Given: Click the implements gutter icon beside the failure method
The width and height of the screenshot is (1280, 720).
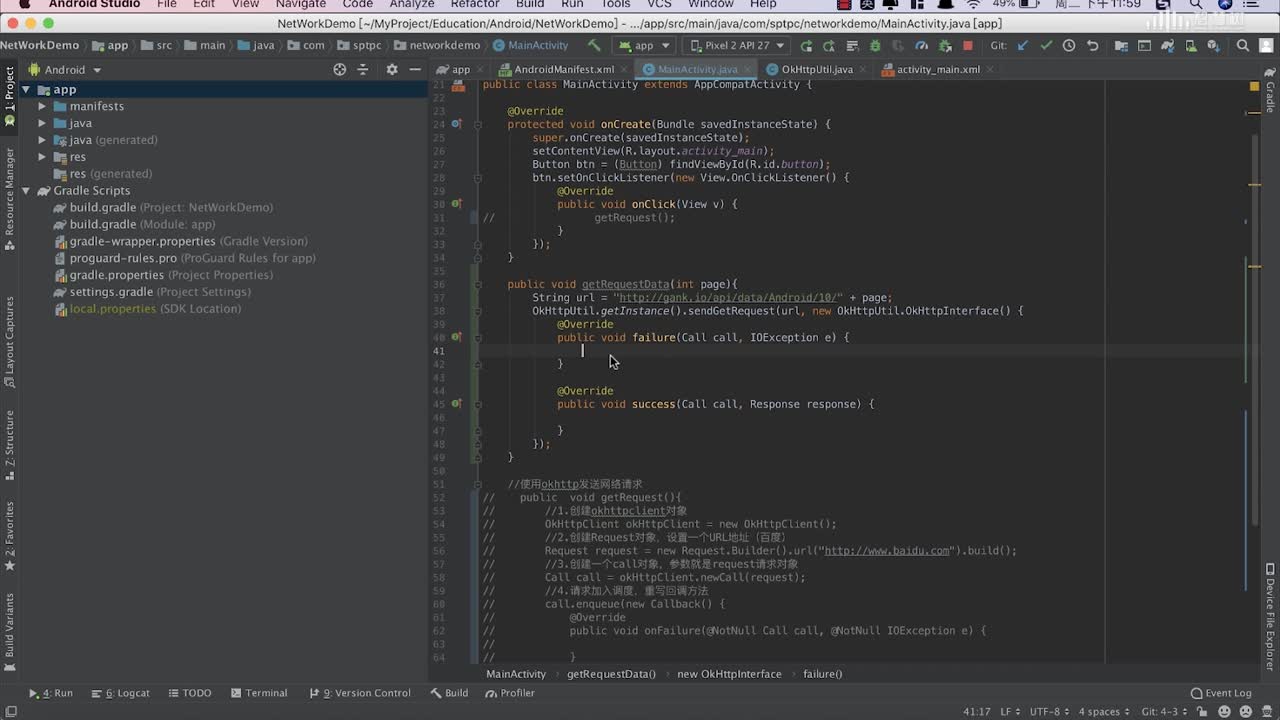Looking at the screenshot, I should 456,337.
